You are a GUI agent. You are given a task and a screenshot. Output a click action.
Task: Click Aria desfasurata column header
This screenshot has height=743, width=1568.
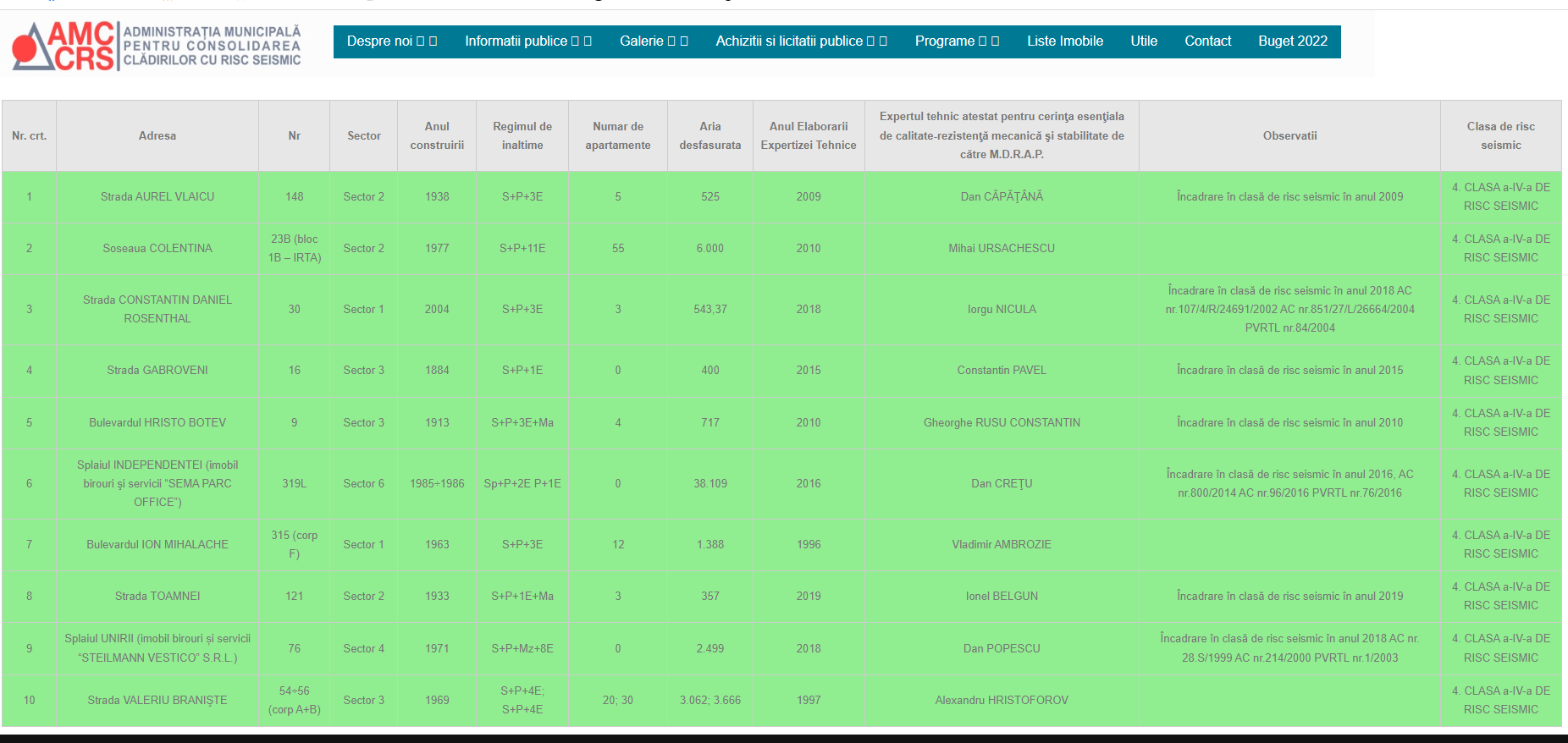710,135
